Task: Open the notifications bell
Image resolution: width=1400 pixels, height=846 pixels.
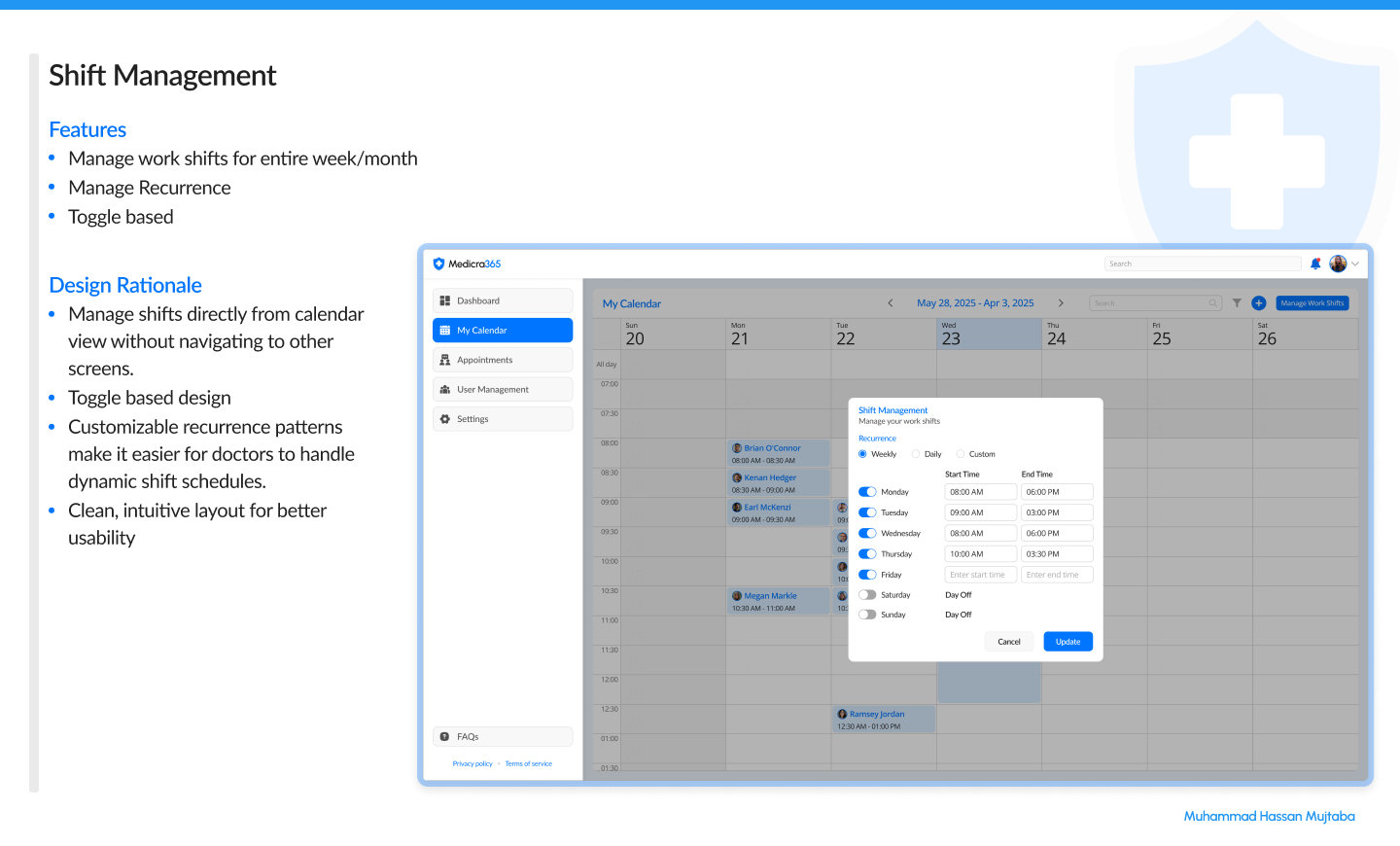Action: tap(1315, 263)
